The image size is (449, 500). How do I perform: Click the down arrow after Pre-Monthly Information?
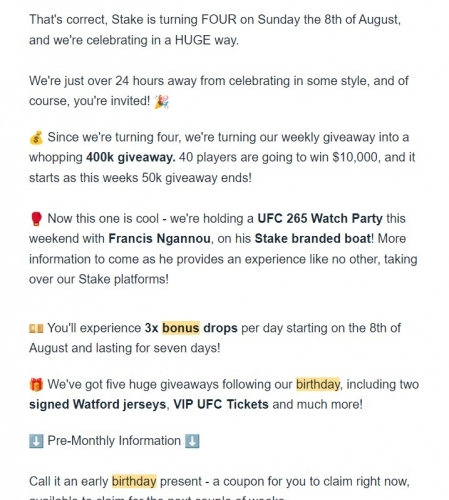[x=192, y=441]
